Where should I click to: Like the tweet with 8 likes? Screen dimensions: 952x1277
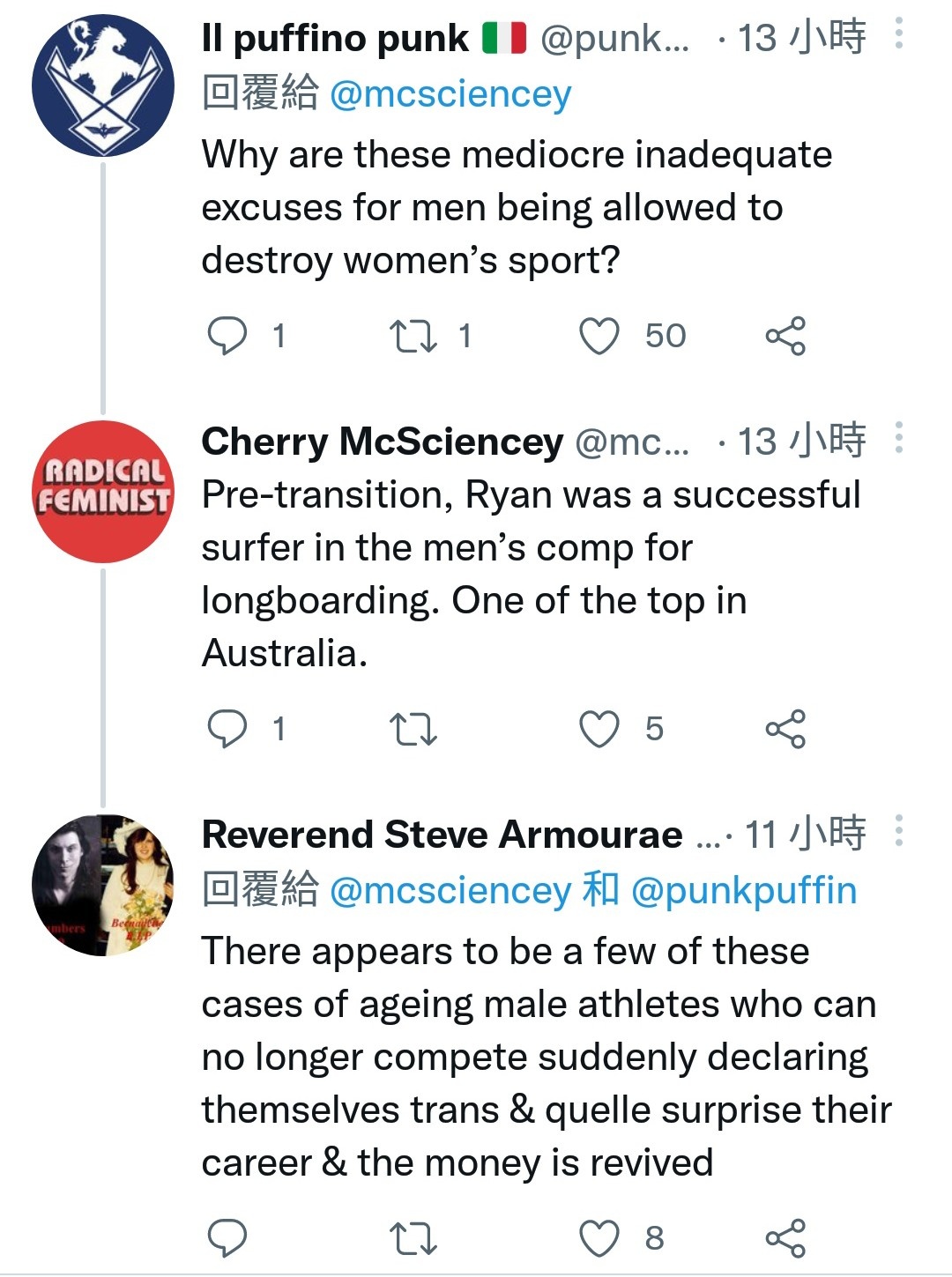599,1238
